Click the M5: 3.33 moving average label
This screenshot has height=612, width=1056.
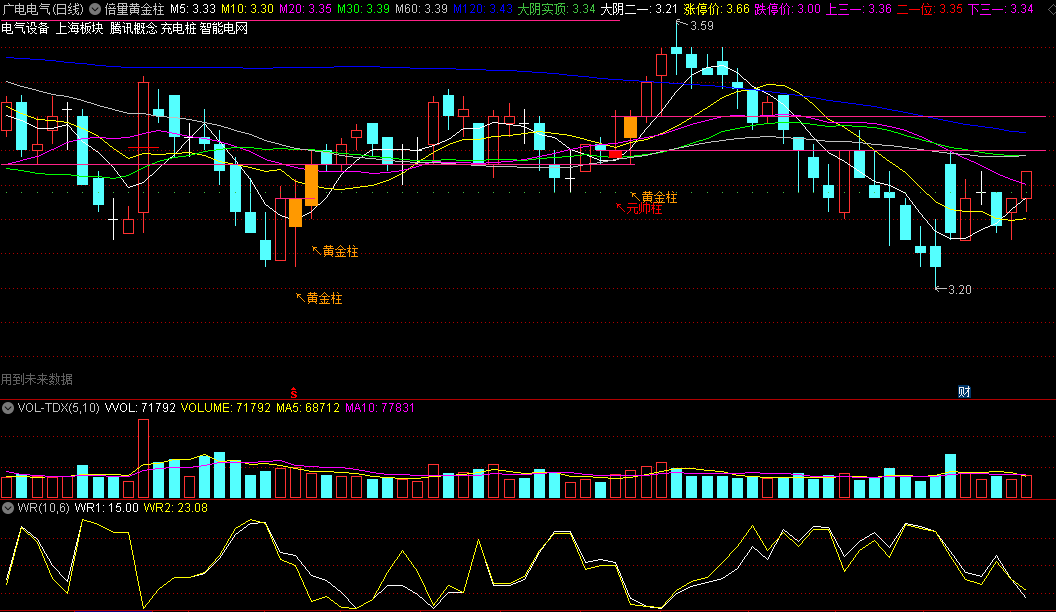click(x=193, y=9)
